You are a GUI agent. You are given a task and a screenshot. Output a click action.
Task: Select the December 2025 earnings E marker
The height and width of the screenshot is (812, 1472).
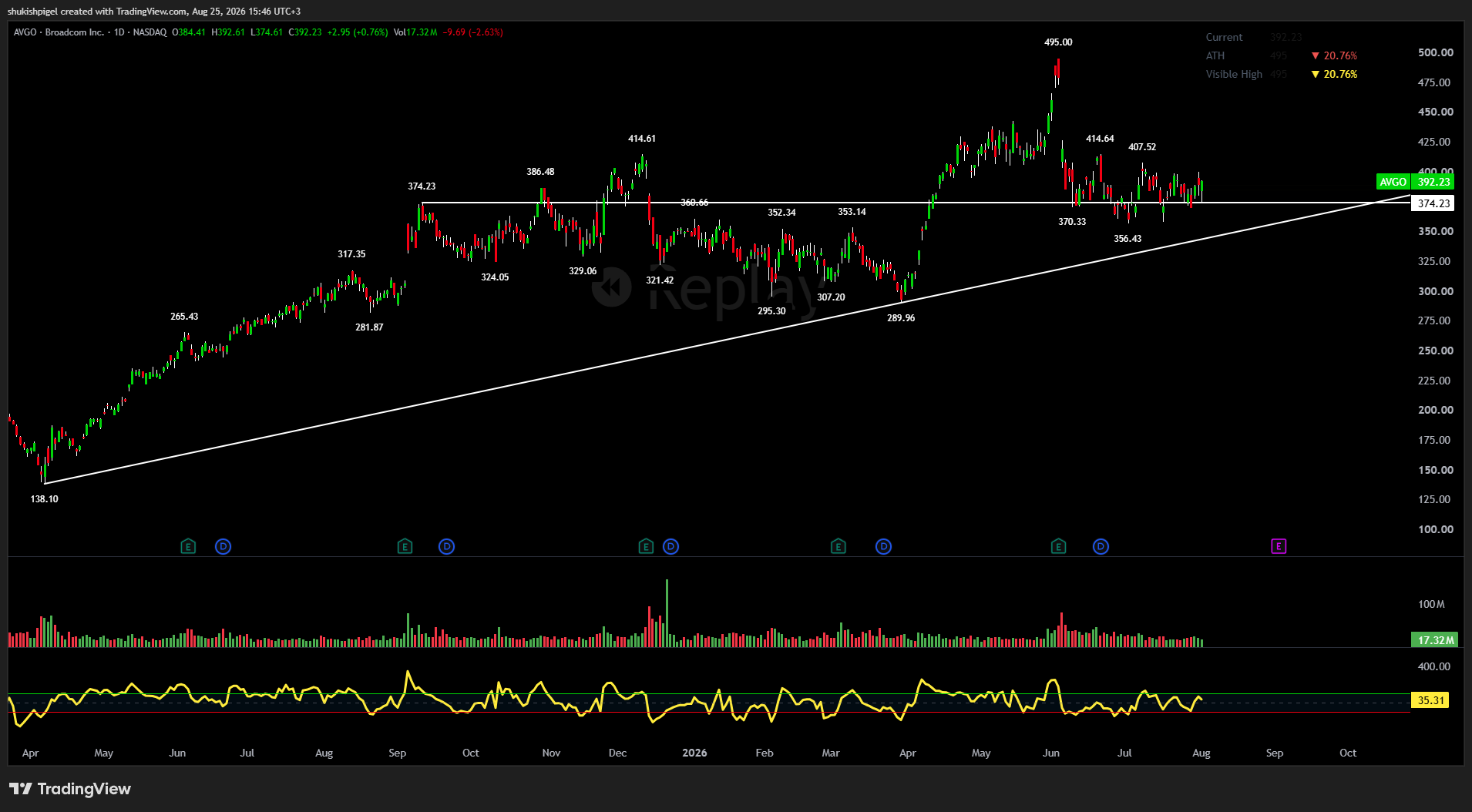pos(646,546)
